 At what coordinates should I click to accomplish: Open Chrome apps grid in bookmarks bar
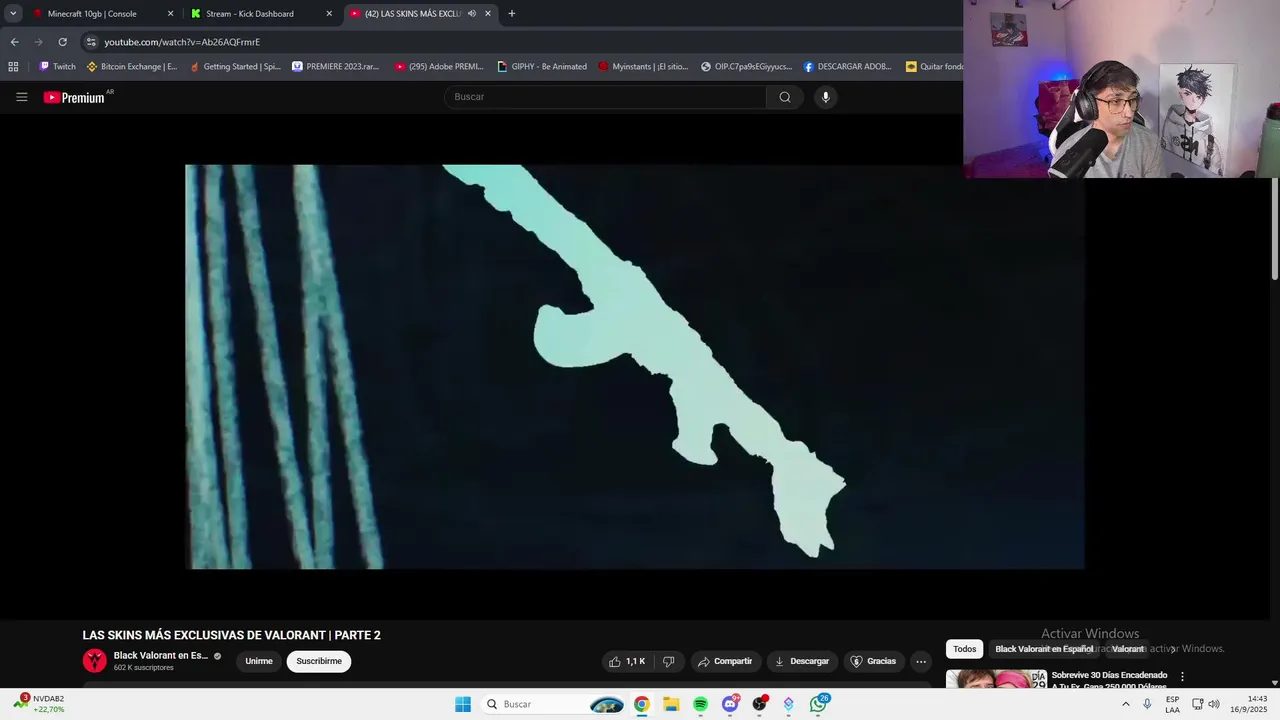[13, 67]
